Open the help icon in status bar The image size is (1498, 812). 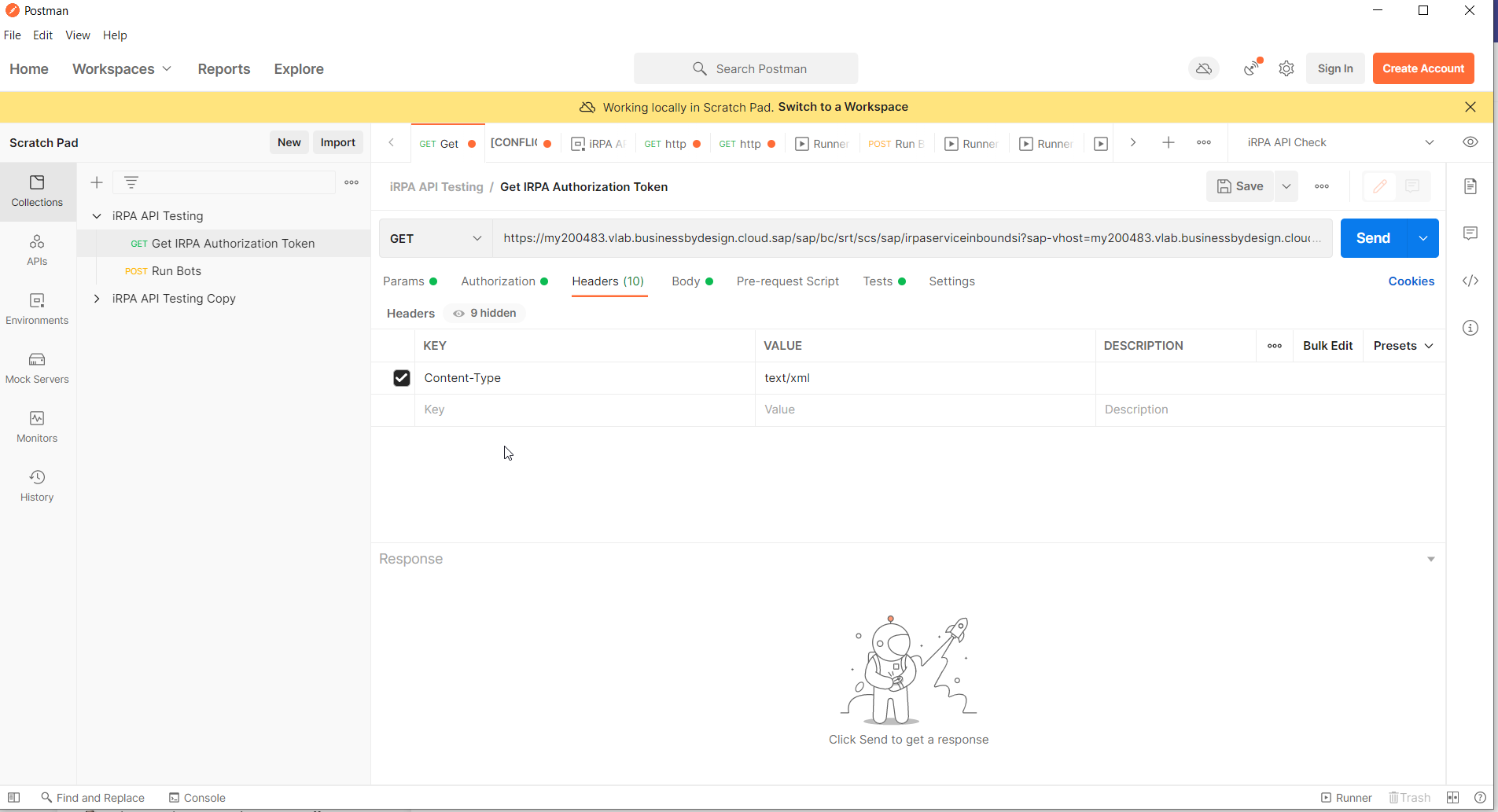(1480, 797)
